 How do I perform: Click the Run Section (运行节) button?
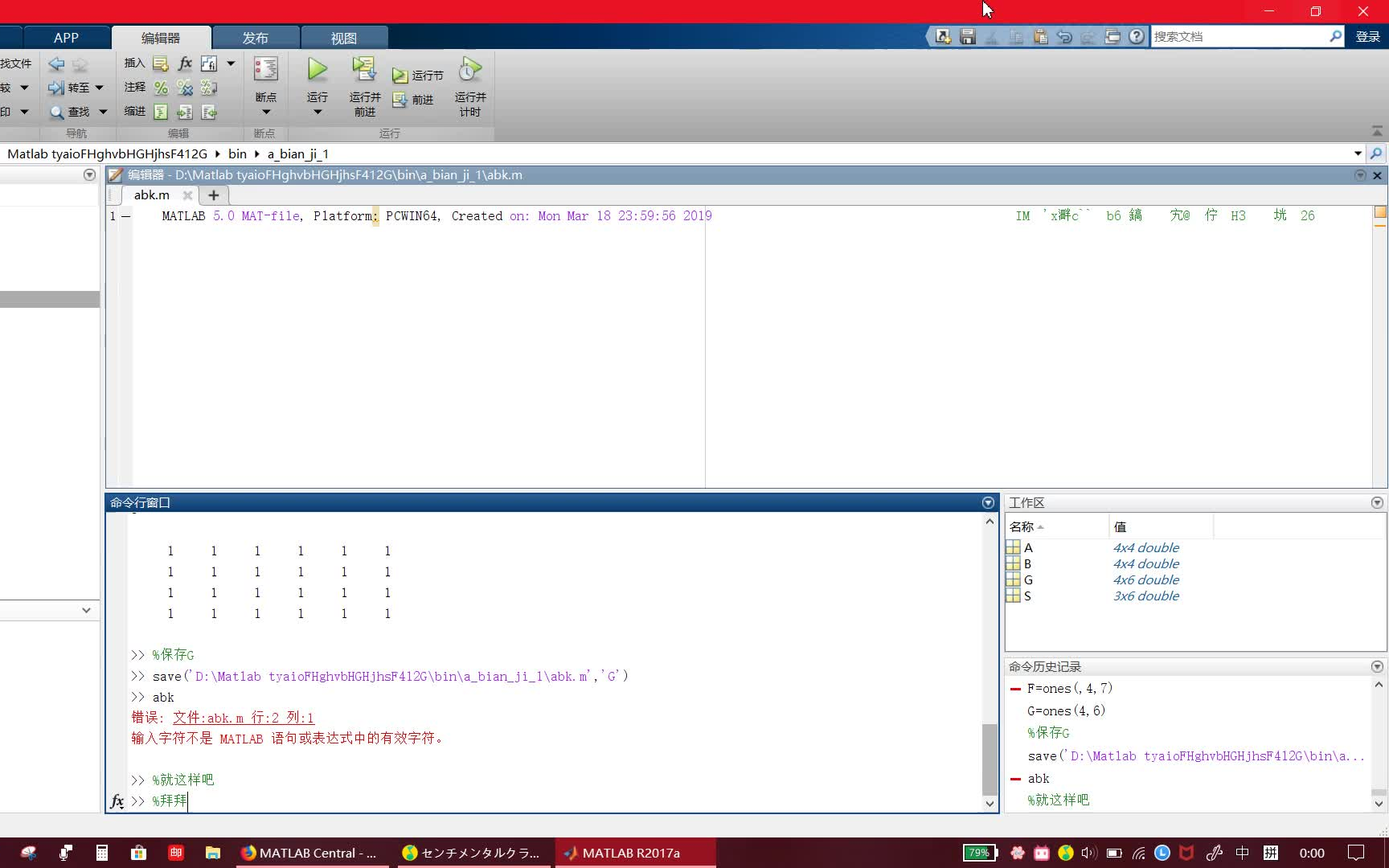[x=418, y=76]
